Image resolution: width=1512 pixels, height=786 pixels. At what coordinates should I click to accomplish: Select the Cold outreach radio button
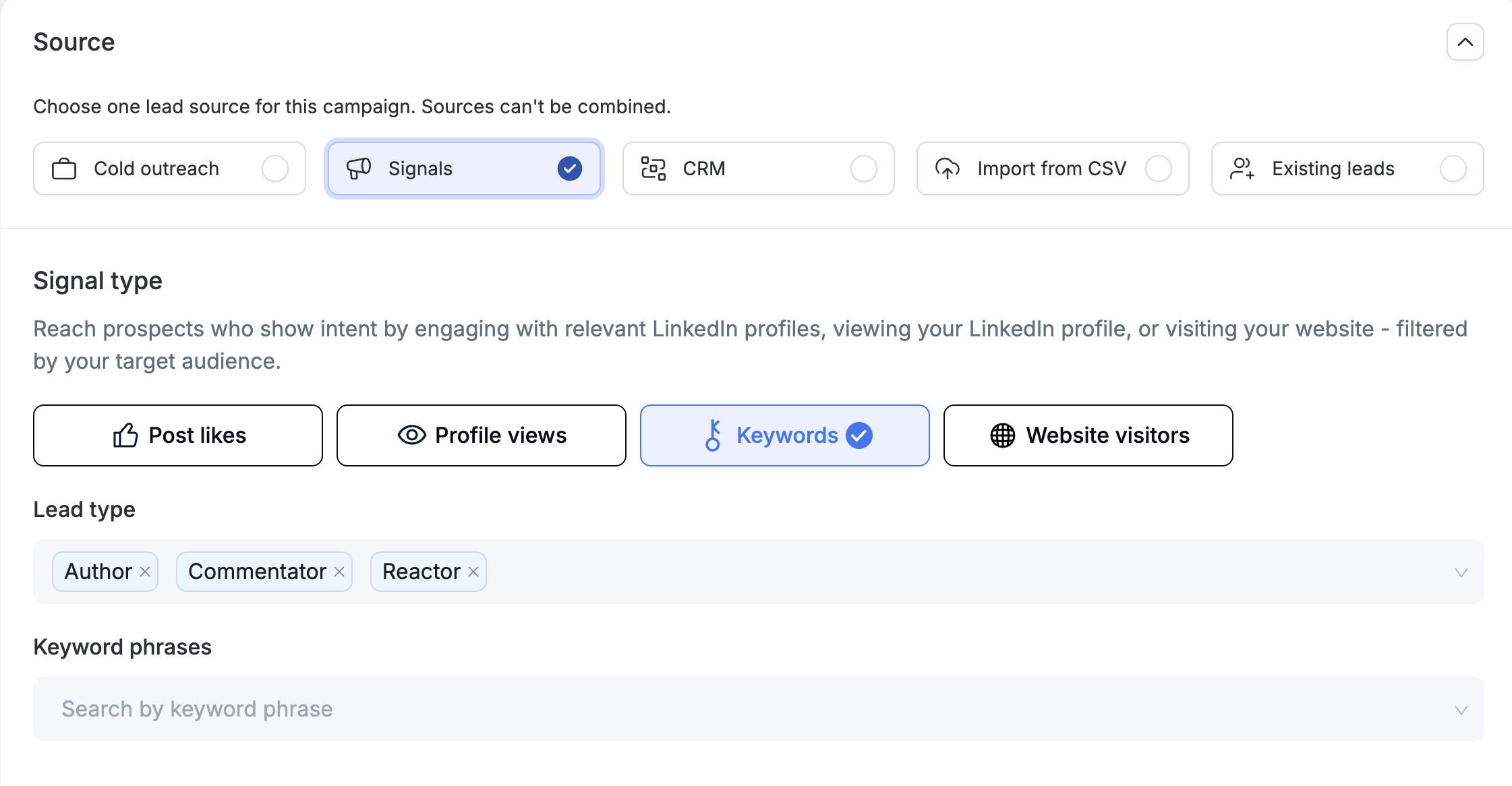point(275,169)
